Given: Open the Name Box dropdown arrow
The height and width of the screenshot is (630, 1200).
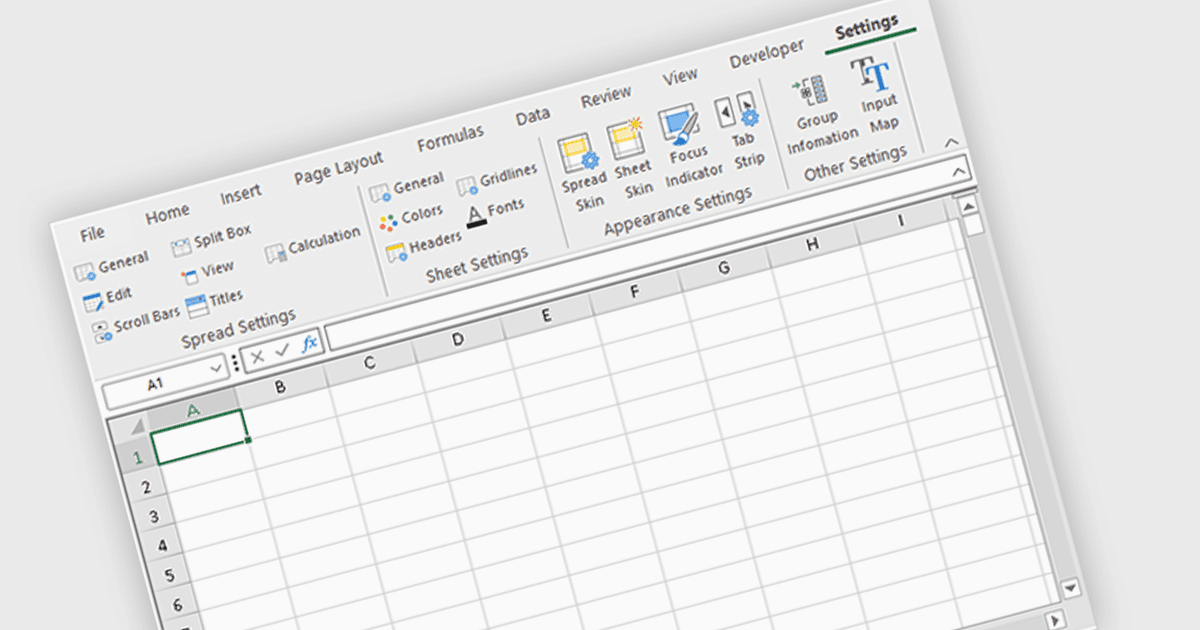Looking at the screenshot, I should (217, 368).
